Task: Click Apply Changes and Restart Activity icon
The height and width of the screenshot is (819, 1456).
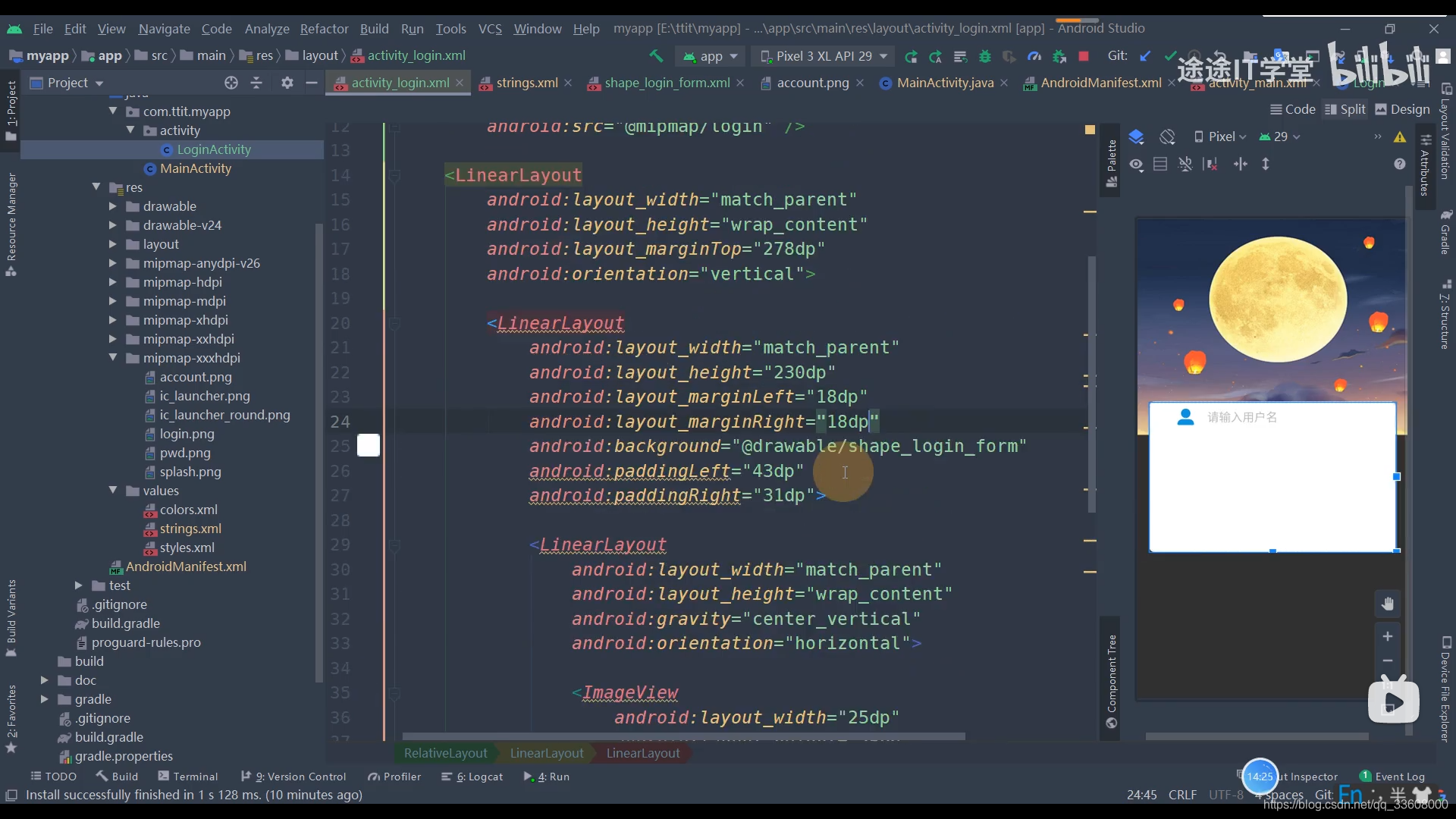Action: pos(936,56)
